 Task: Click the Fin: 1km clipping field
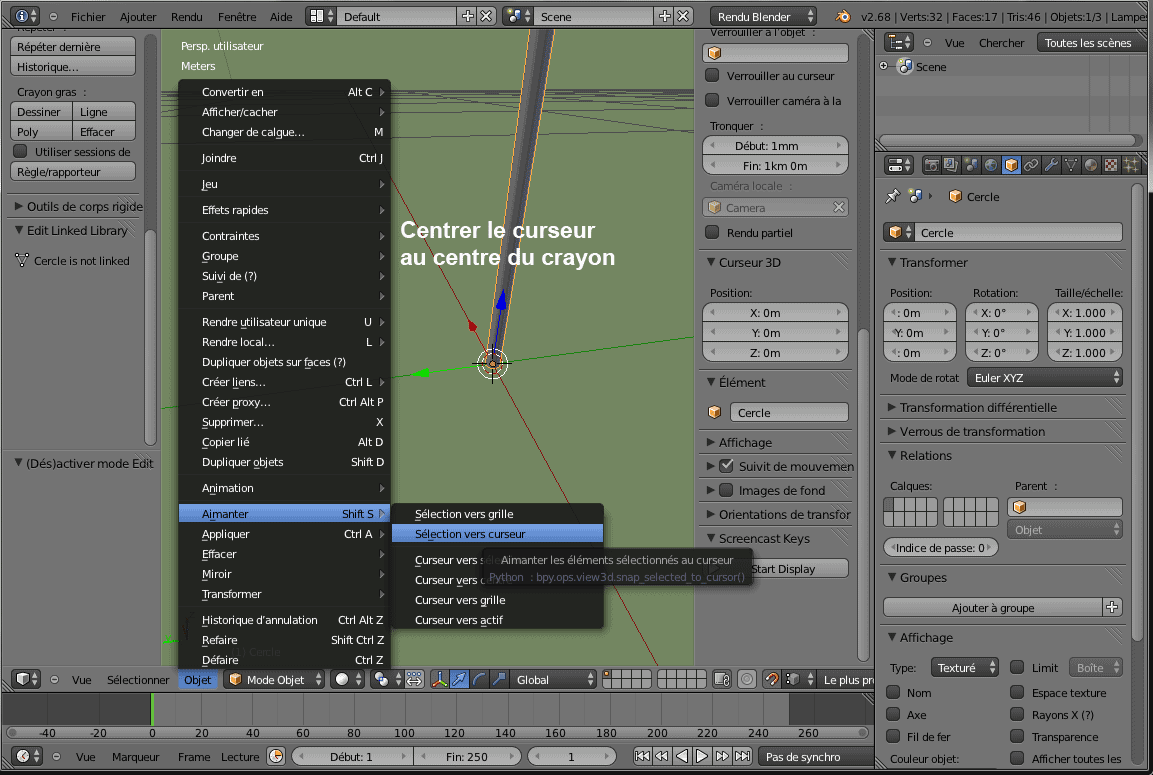pyautogui.click(x=775, y=165)
